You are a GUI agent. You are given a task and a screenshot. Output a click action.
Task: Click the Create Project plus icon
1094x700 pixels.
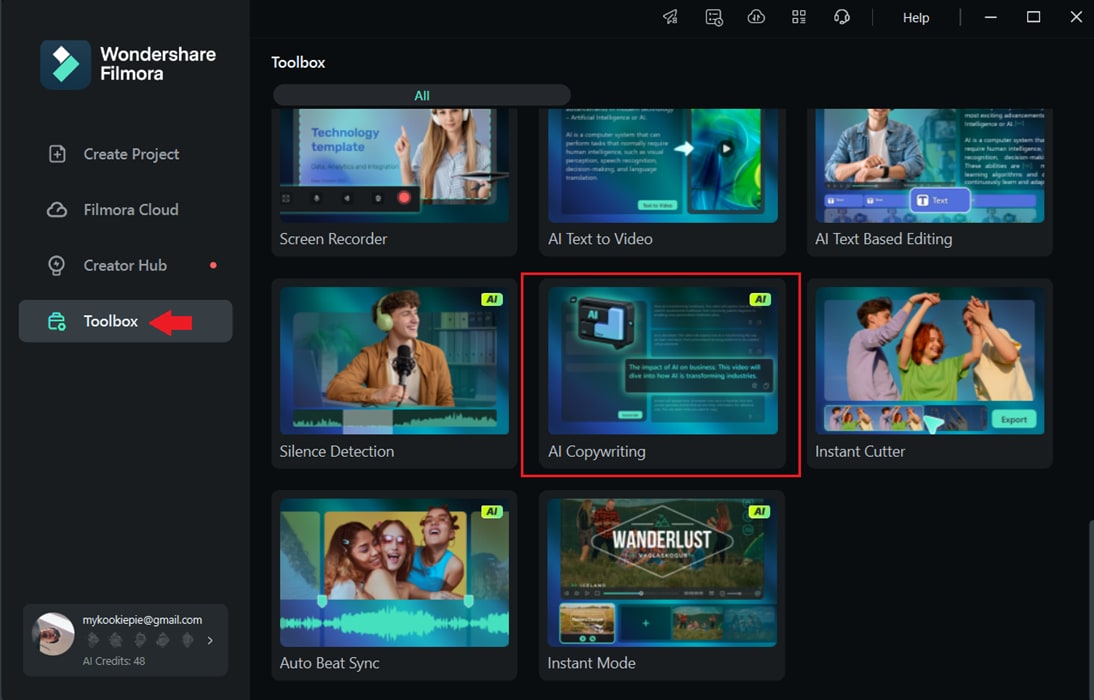coord(57,154)
